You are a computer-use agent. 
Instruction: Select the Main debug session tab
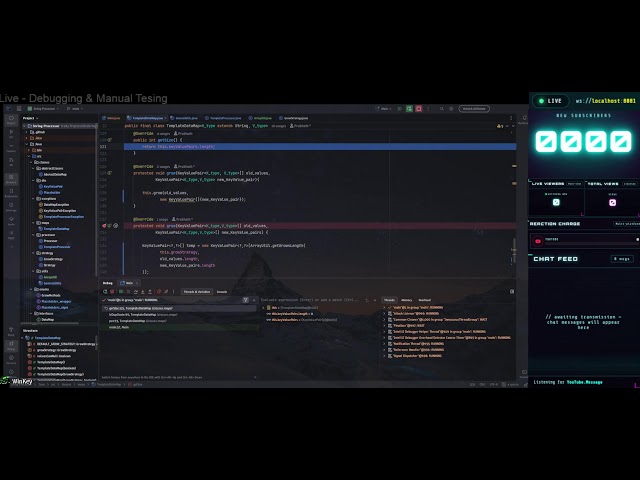[127, 283]
